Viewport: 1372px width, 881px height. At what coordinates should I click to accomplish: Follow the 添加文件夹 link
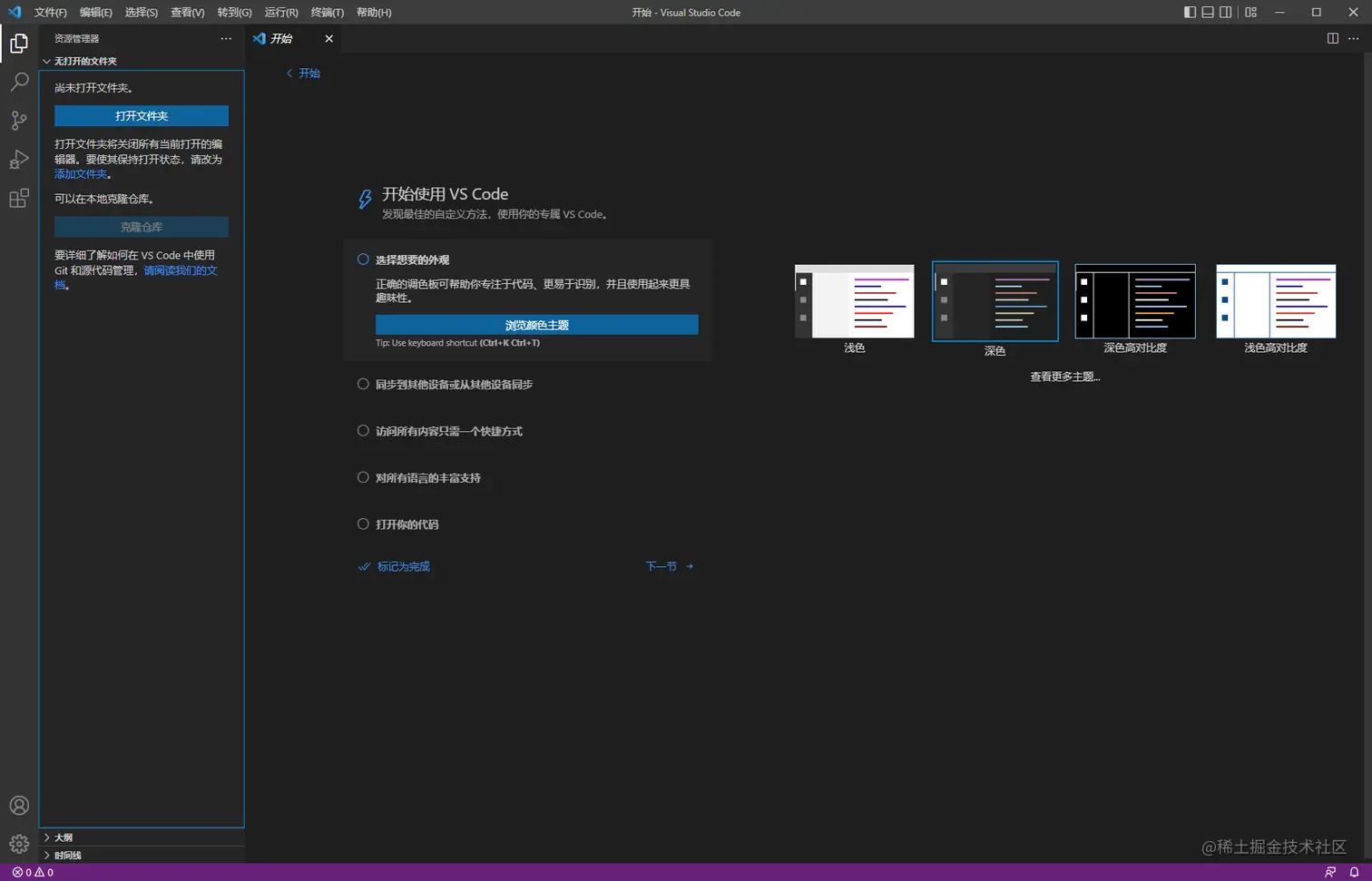coord(81,174)
